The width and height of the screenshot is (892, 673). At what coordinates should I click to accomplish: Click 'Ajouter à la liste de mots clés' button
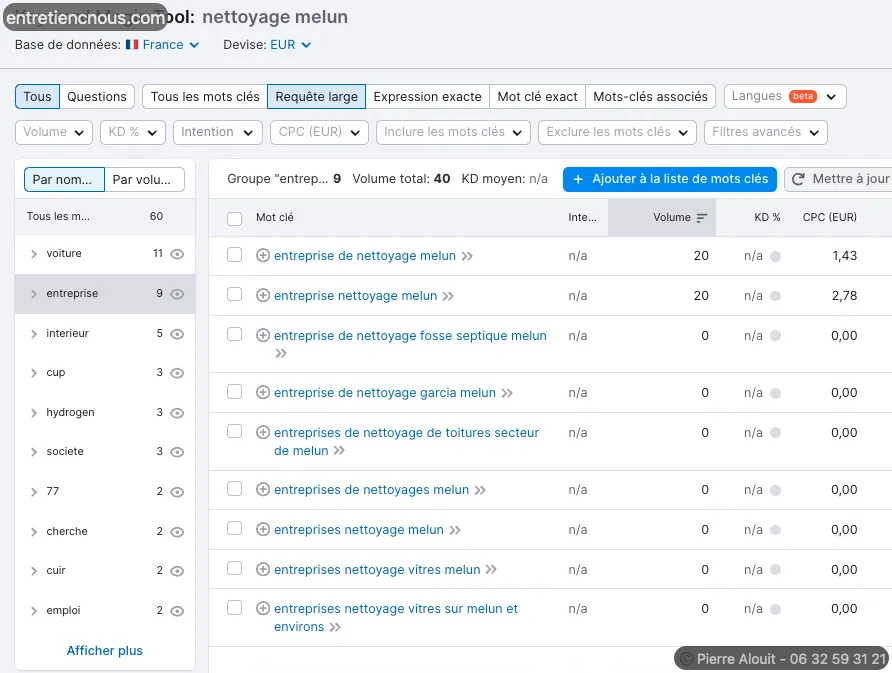point(670,179)
